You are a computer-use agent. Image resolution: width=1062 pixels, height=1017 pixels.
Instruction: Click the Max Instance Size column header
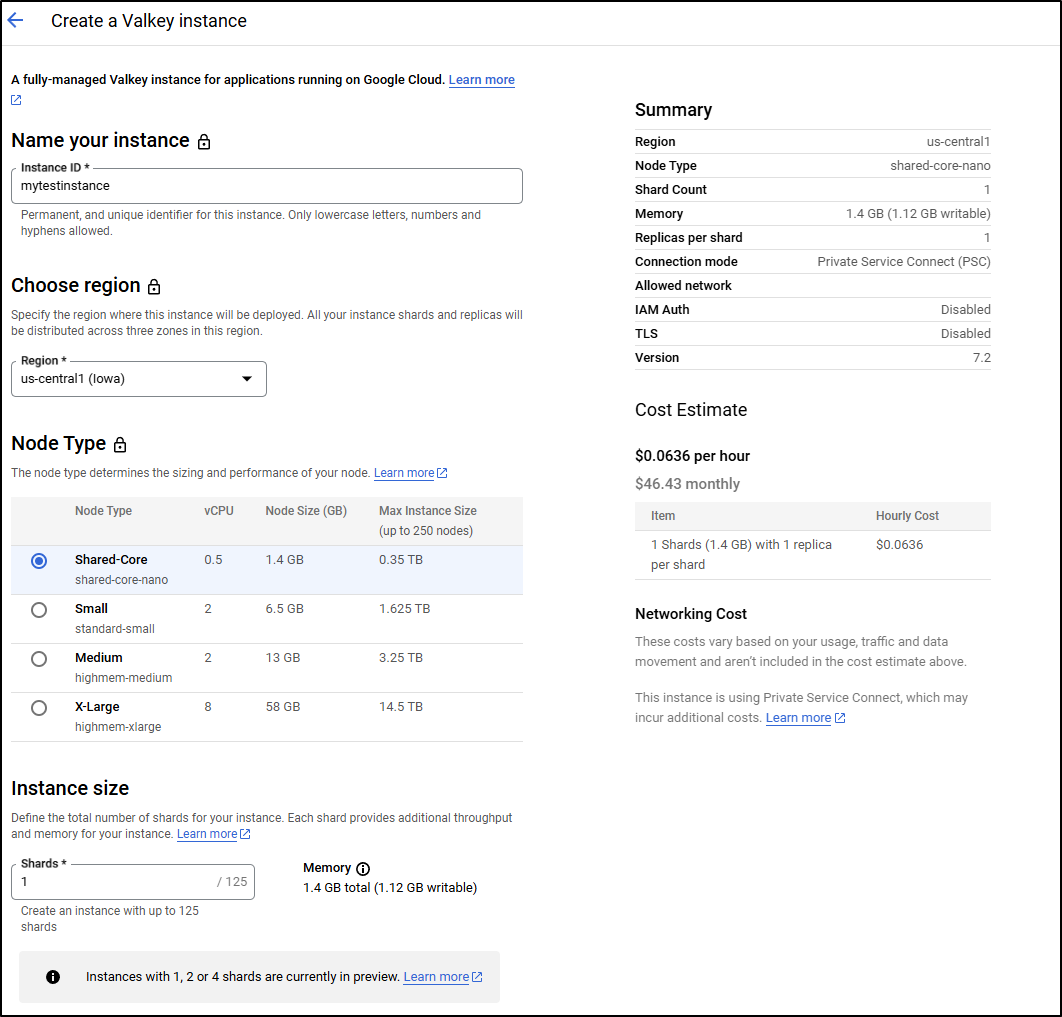pos(427,521)
